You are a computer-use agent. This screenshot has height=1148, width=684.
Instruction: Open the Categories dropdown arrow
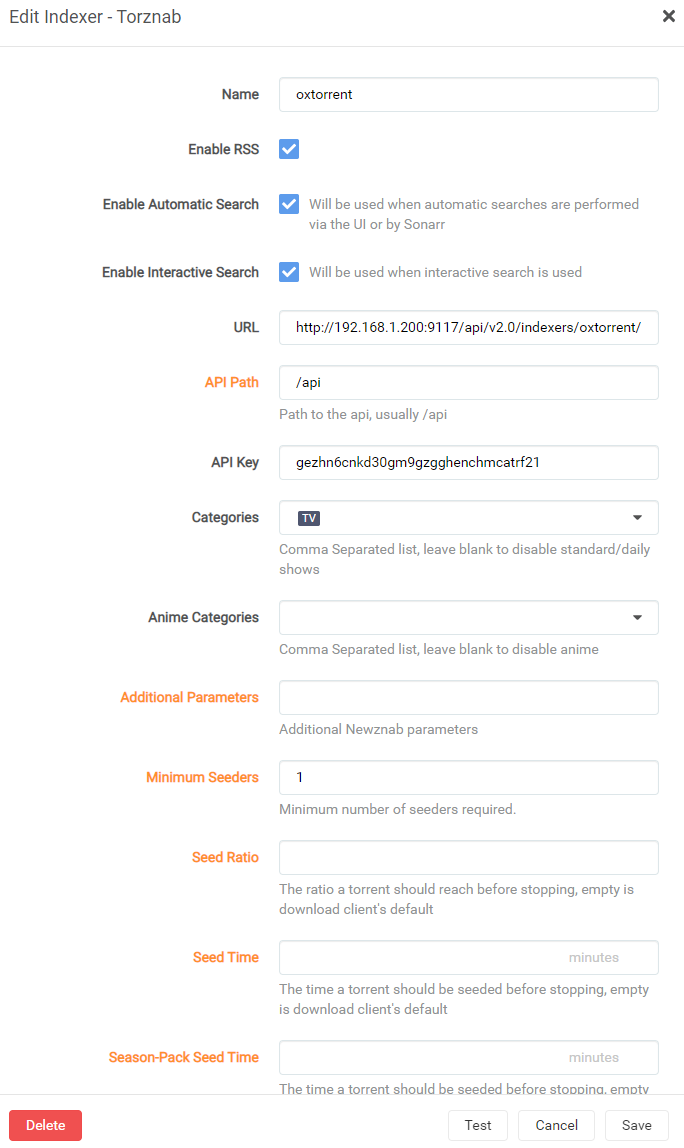637,518
